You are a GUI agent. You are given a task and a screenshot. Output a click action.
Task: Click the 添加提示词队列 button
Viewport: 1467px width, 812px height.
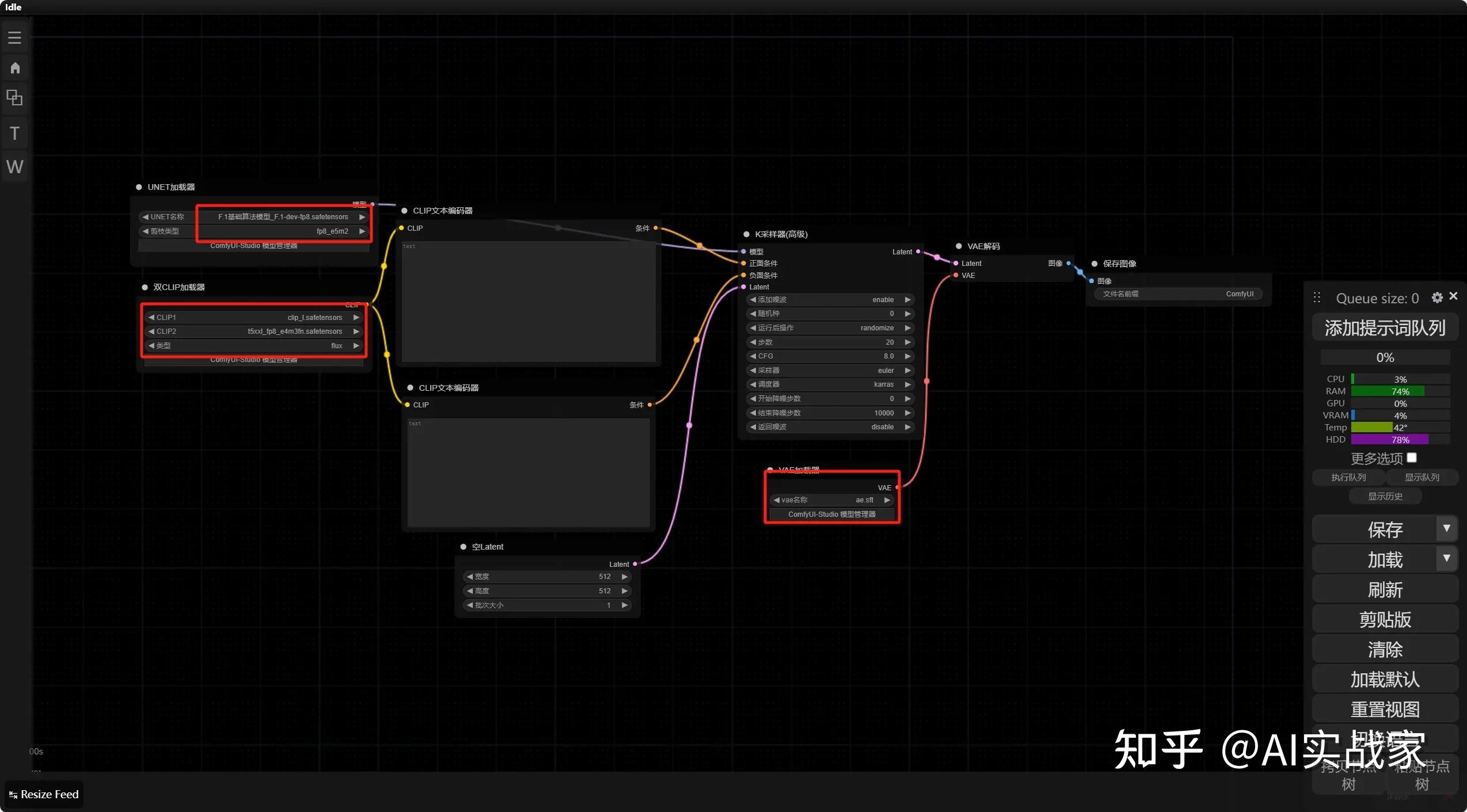1385,328
